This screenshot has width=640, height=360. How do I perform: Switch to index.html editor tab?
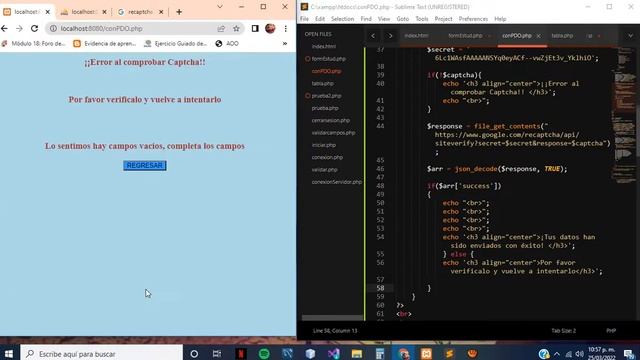click(416, 36)
